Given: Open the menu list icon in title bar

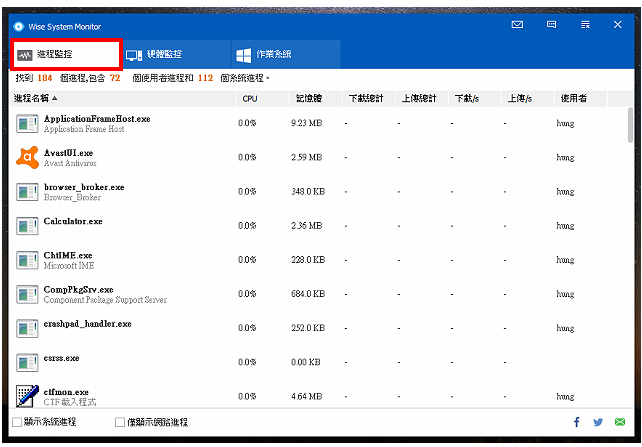Looking at the screenshot, I should pyautogui.click(x=585, y=25).
